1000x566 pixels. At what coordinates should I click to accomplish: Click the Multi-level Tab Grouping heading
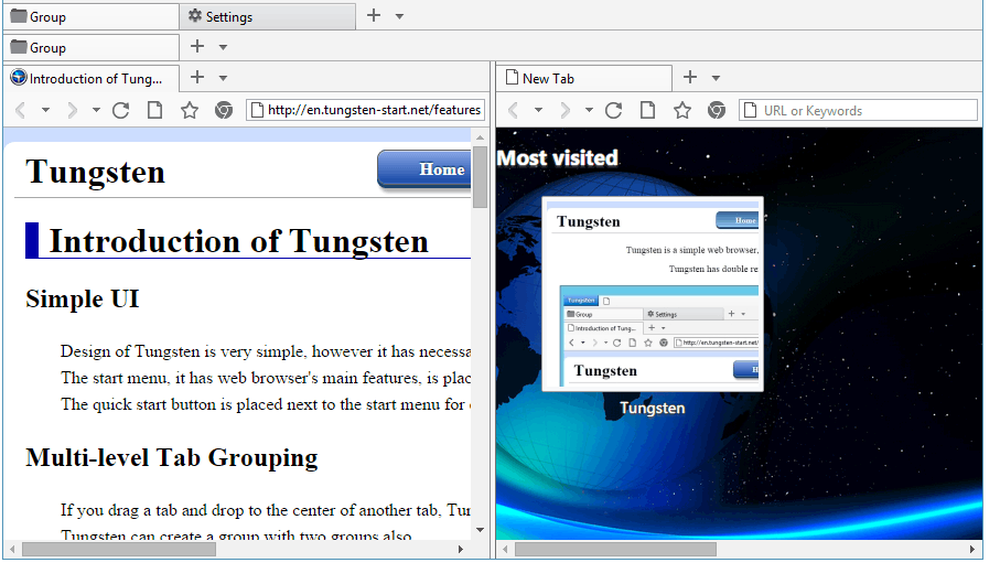click(172, 459)
